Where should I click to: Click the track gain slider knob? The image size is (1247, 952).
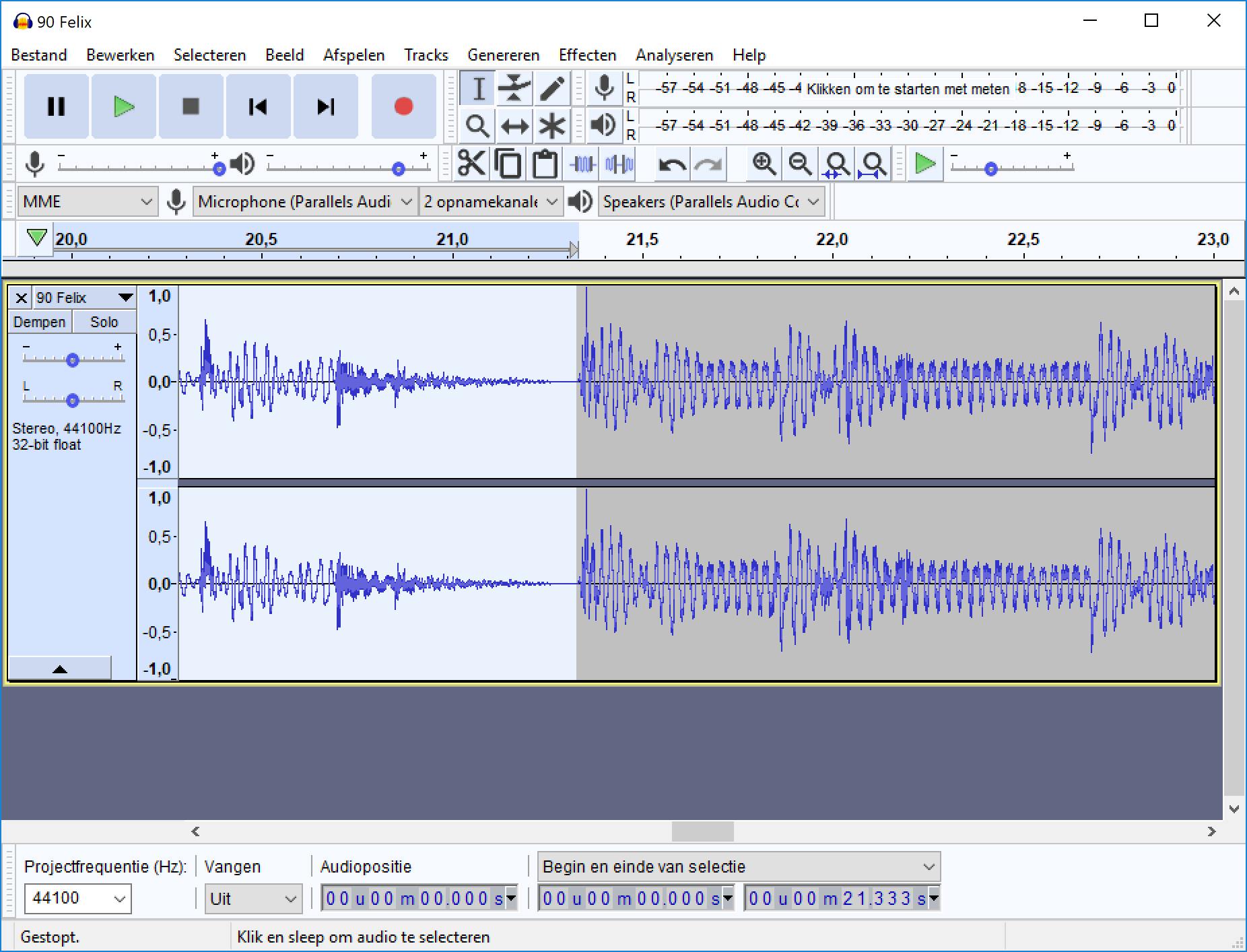pyautogui.click(x=73, y=360)
